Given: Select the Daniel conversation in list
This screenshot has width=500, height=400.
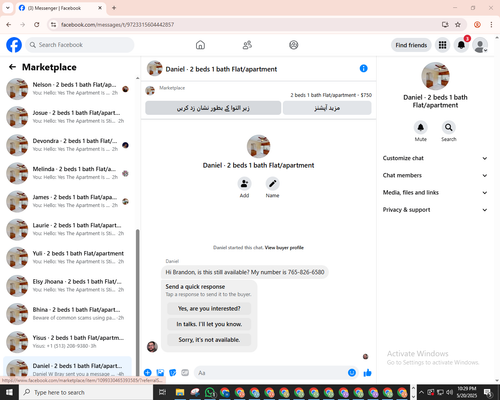Looking at the screenshot, I should pyautogui.click(x=68, y=367).
